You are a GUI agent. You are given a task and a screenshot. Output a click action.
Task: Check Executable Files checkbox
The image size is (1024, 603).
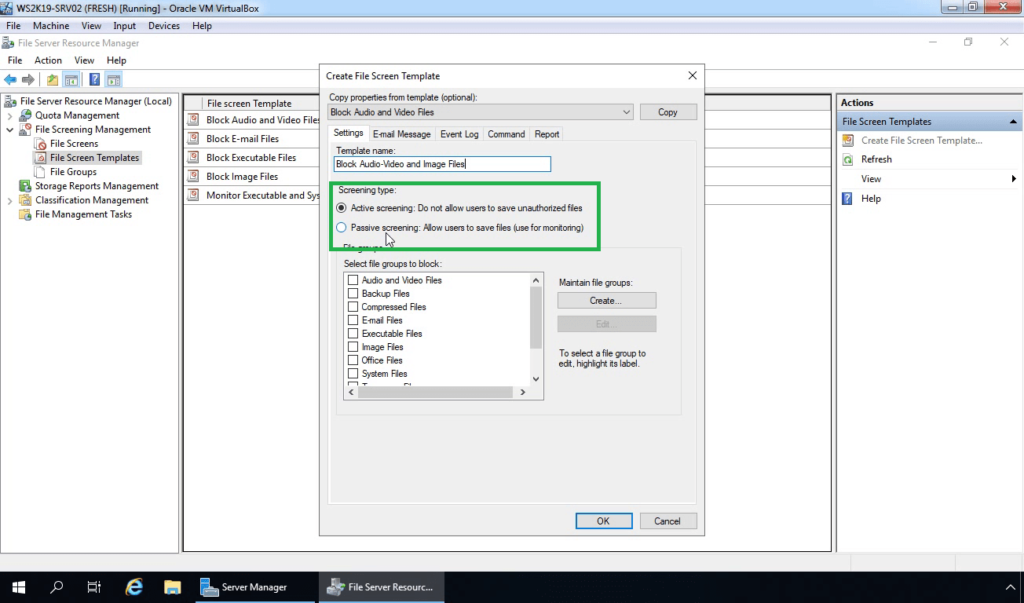(x=353, y=333)
